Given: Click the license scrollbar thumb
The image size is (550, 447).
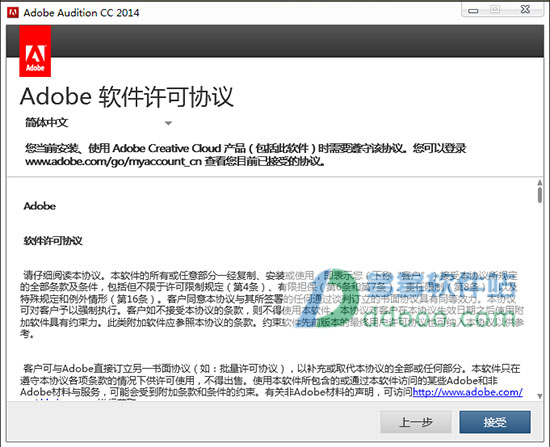Looking at the screenshot, I should (x=539, y=195).
